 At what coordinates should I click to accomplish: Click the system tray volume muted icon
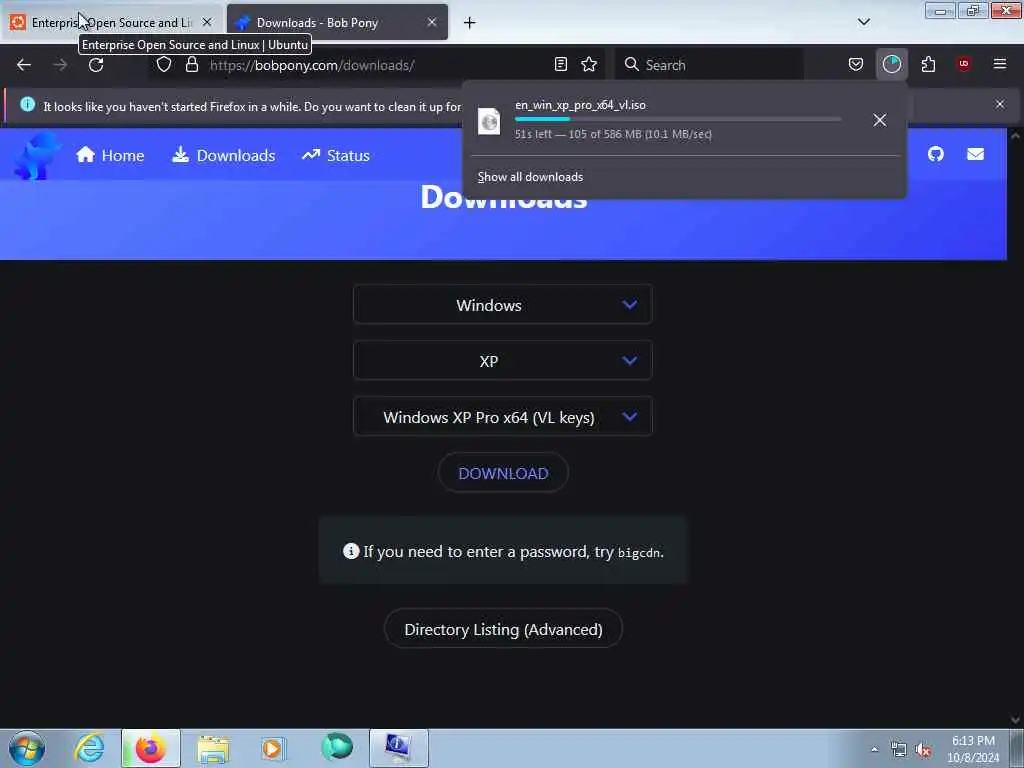pos(923,750)
